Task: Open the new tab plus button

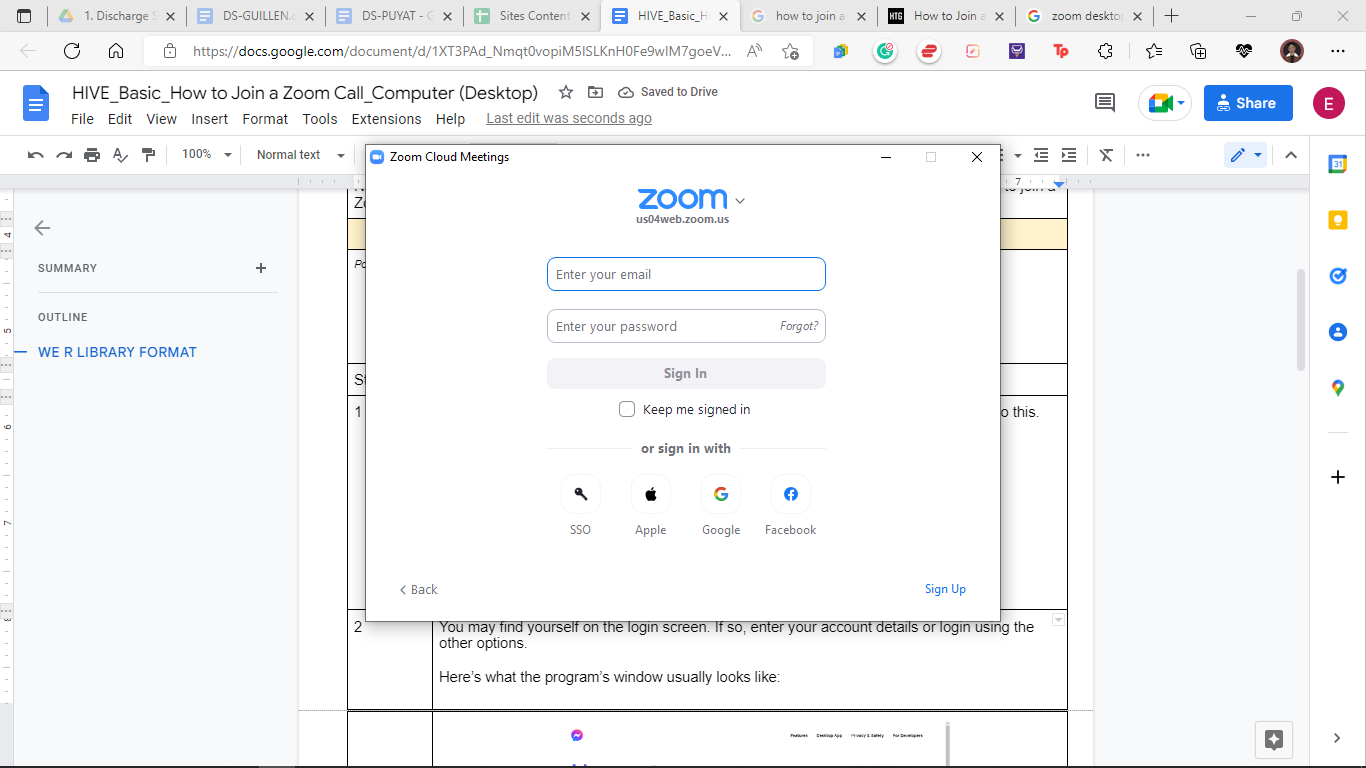Action: (1172, 16)
